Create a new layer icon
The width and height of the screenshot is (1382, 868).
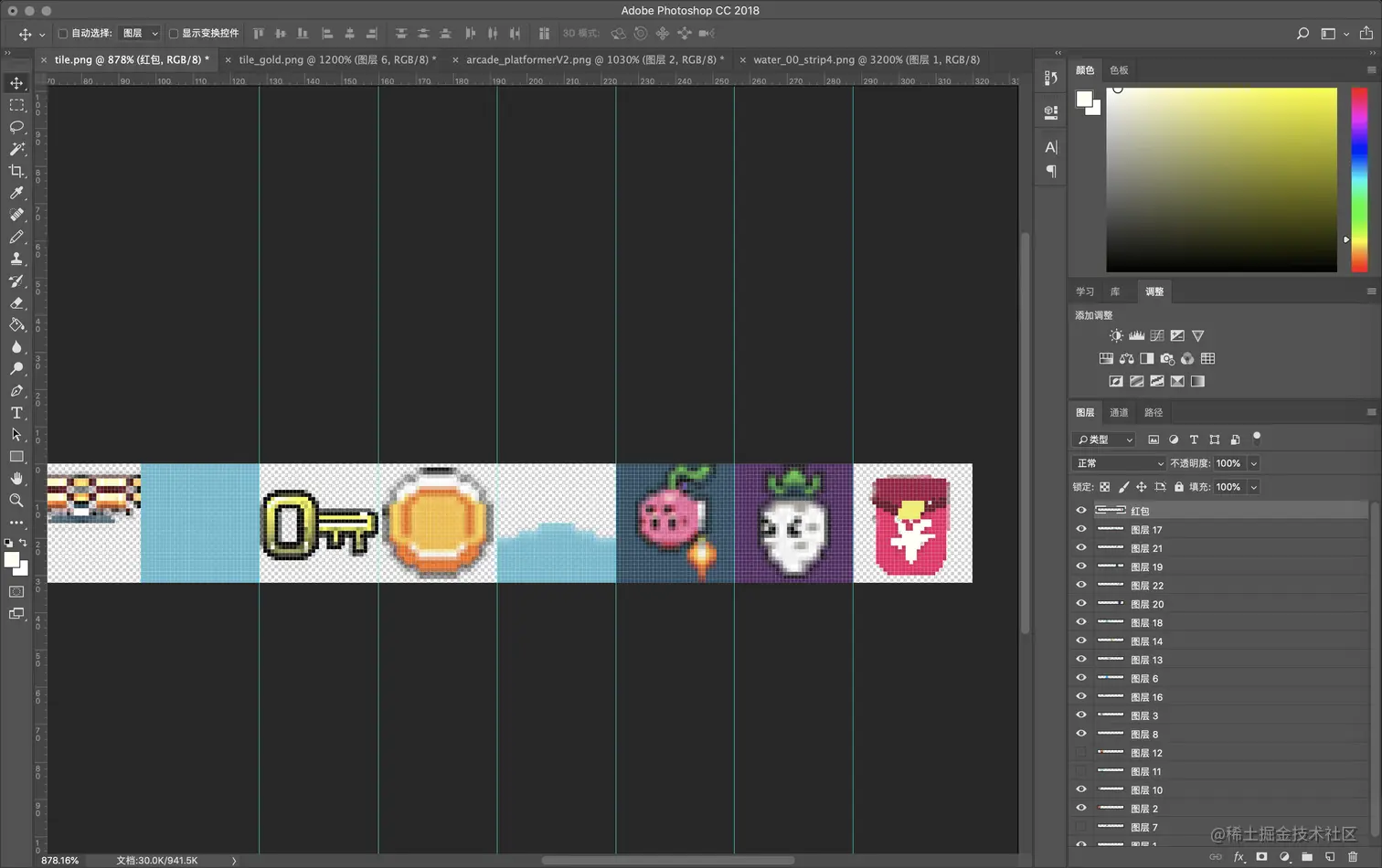pyautogui.click(x=1330, y=857)
